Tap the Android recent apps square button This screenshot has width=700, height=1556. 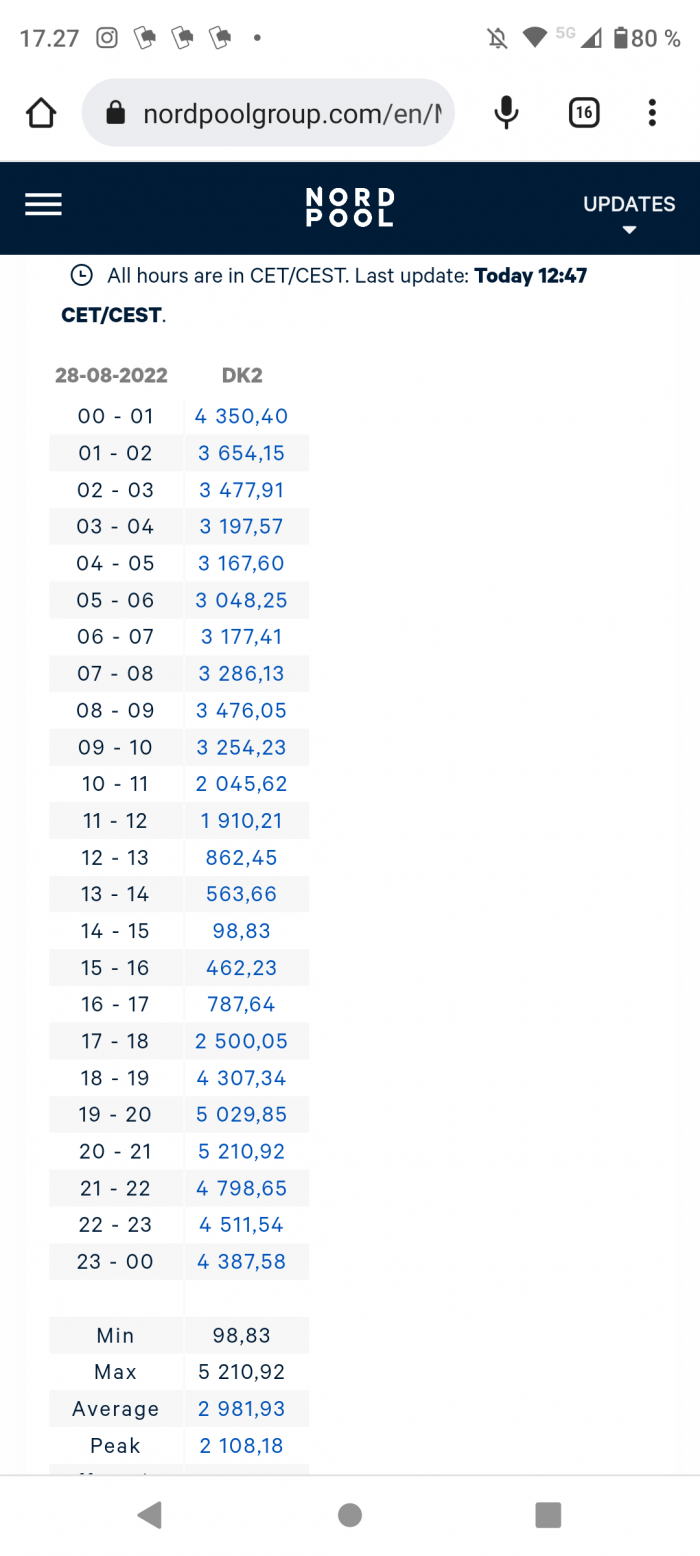coord(548,1515)
